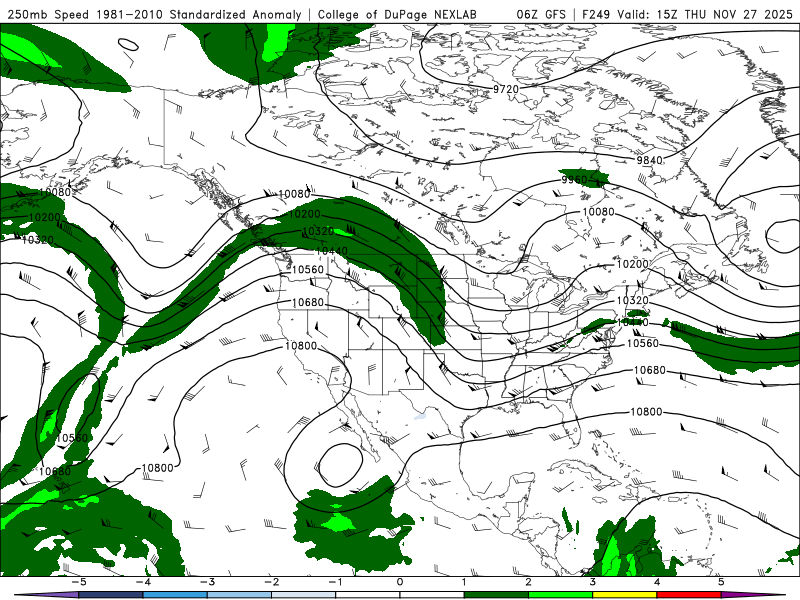
Task: Click the legend tick label '4'
Action: coord(657,582)
